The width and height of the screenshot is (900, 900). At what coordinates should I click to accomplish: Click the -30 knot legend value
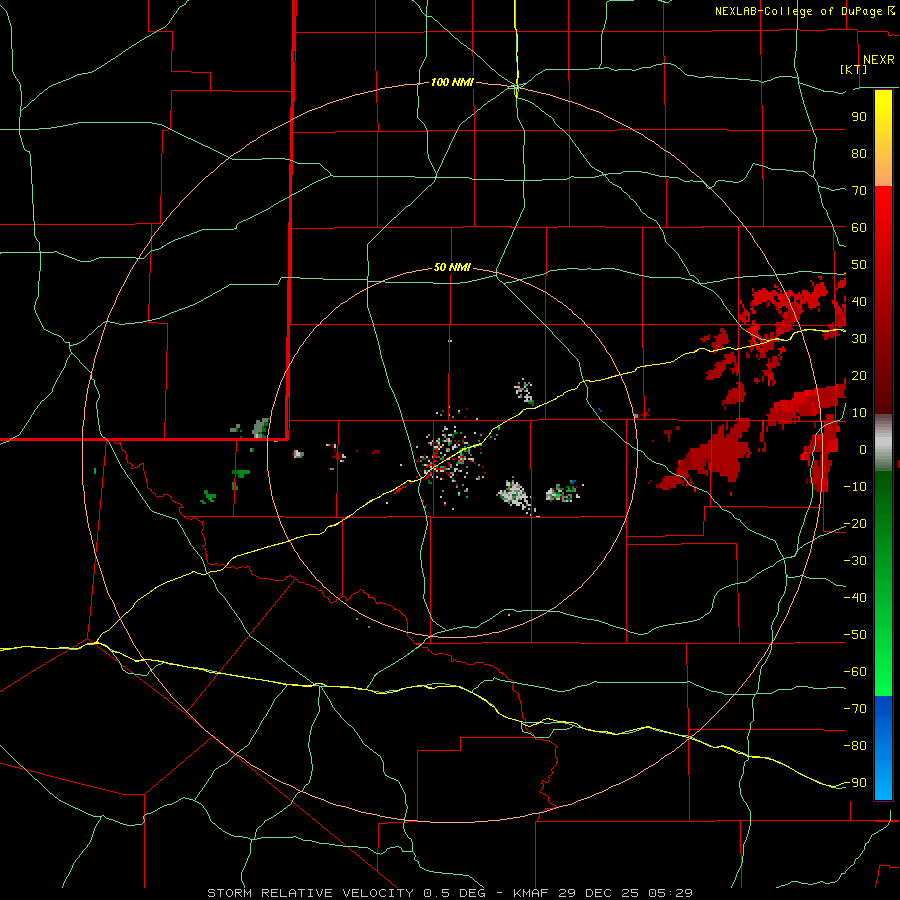pos(855,561)
